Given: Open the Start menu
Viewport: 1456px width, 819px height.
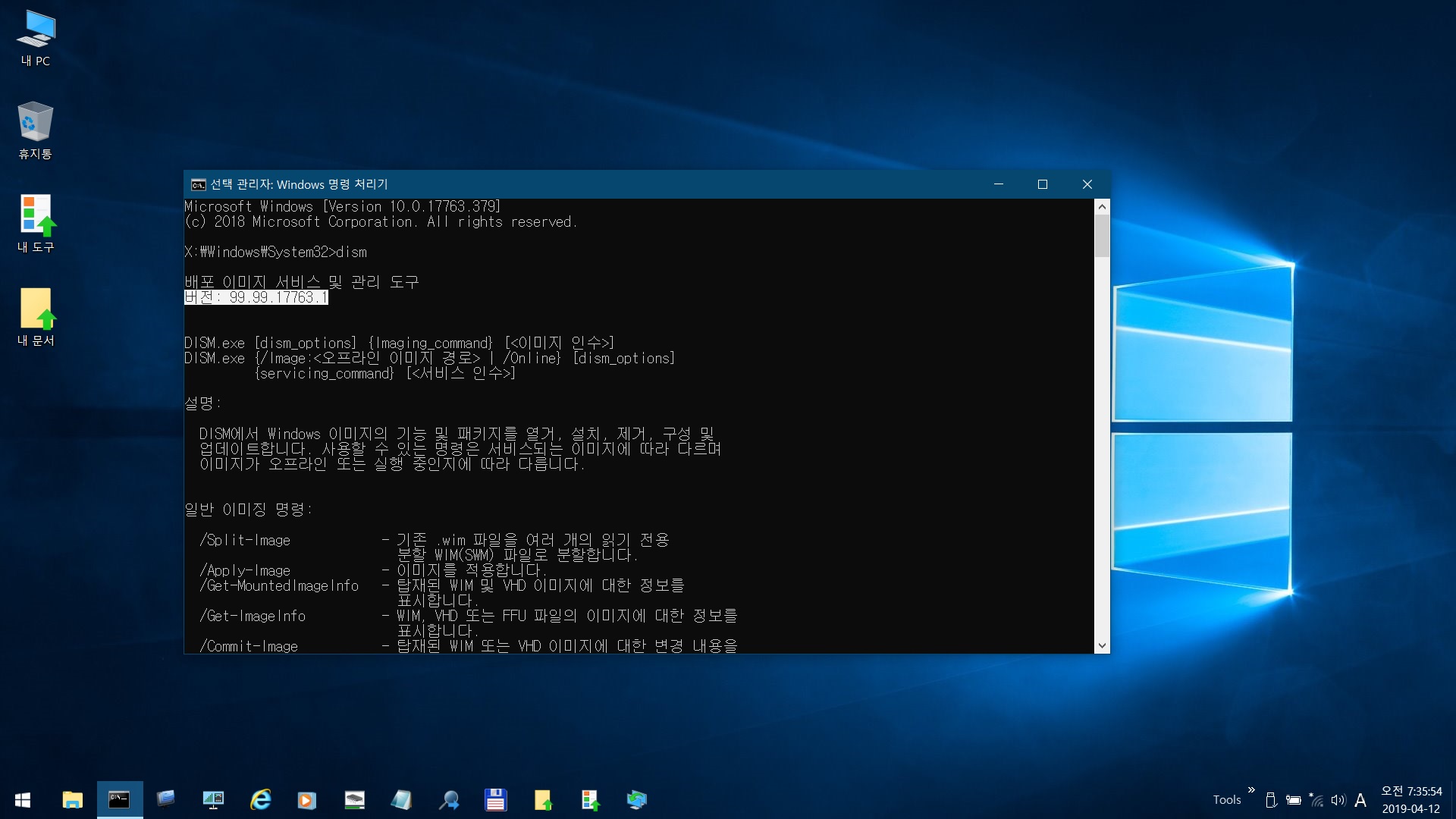Looking at the screenshot, I should tap(23, 800).
